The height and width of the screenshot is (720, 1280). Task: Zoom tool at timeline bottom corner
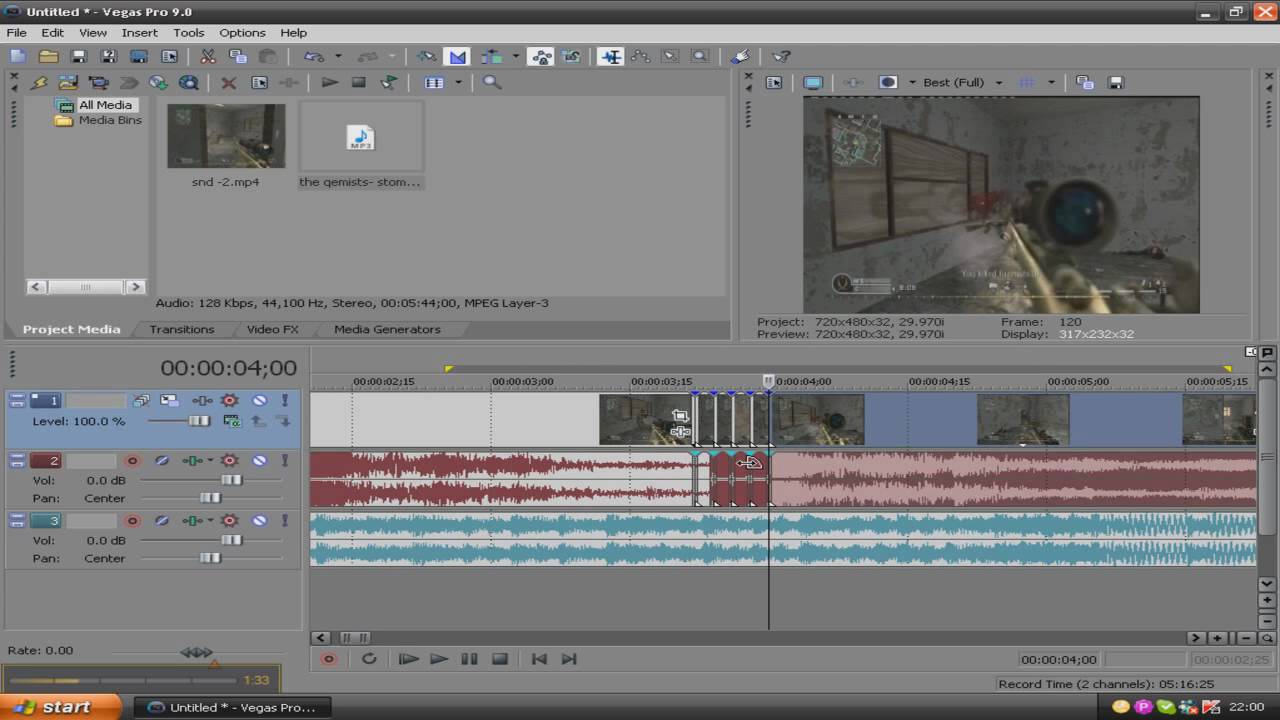1267,638
